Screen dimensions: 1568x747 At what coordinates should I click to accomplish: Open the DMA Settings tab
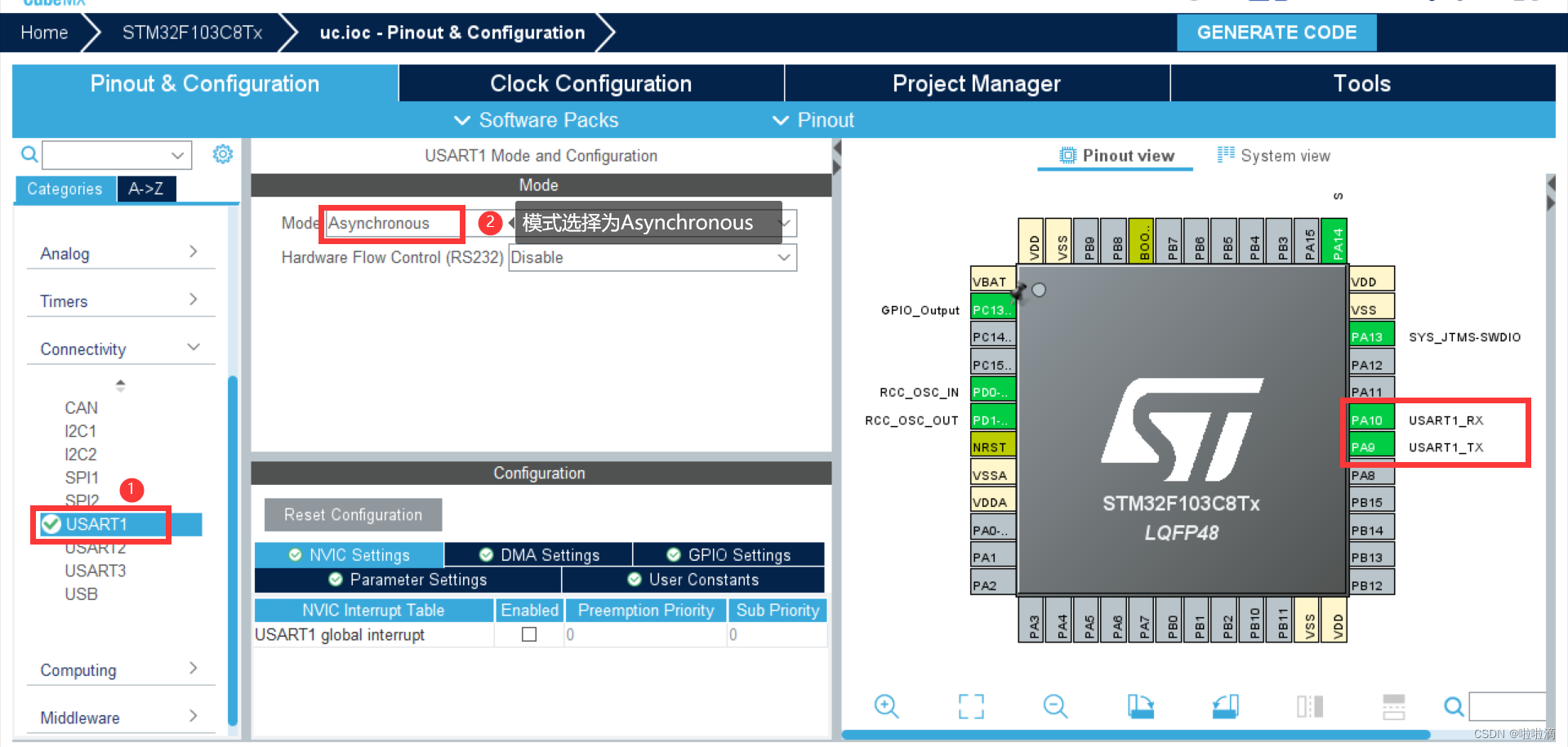click(539, 554)
